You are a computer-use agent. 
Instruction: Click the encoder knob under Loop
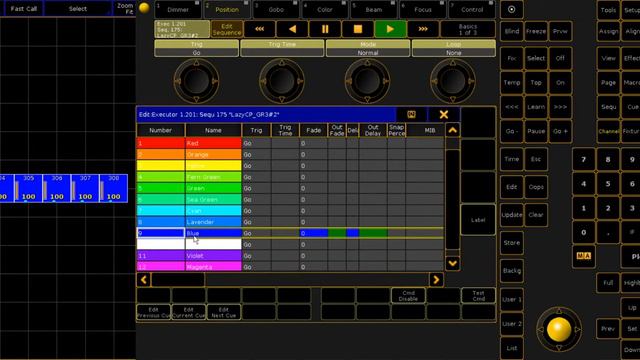(452, 81)
